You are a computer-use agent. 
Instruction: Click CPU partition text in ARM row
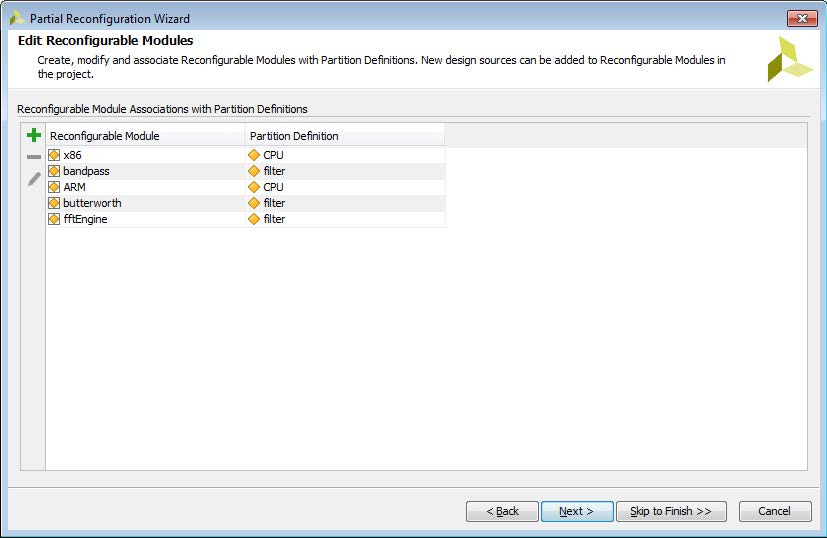click(273, 187)
